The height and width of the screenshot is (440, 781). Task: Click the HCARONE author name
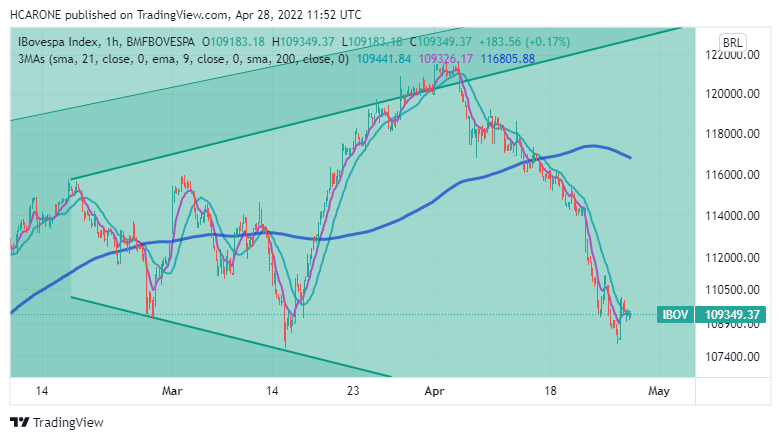(36, 16)
